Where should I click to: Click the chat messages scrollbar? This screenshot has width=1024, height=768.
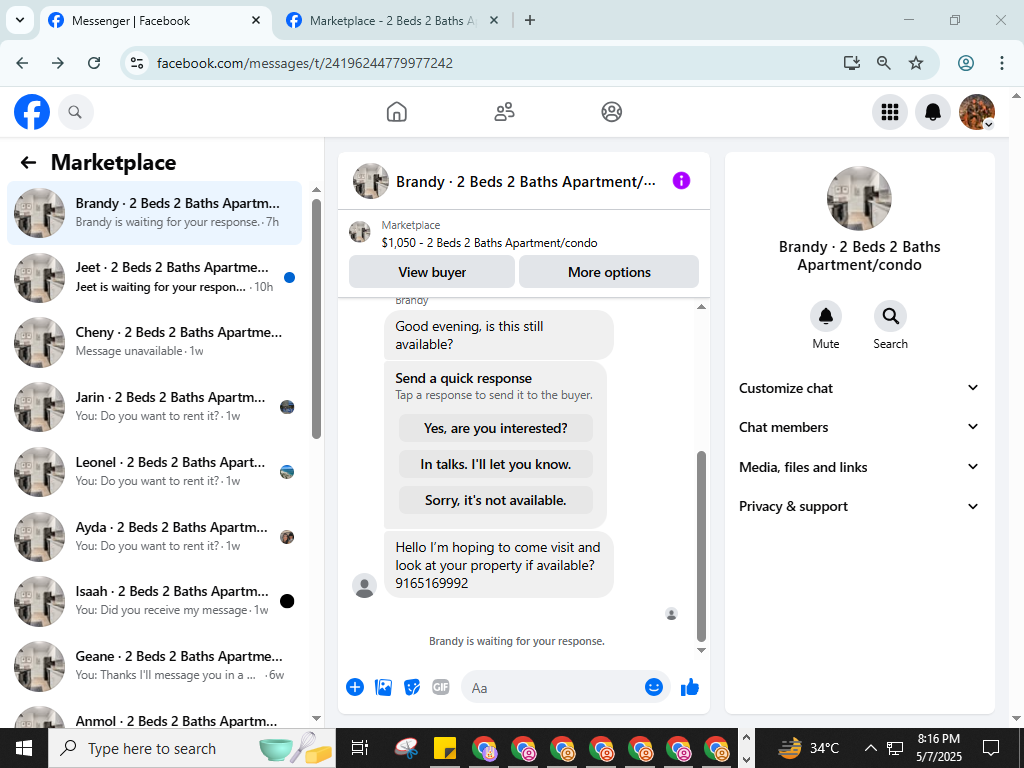[701, 546]
